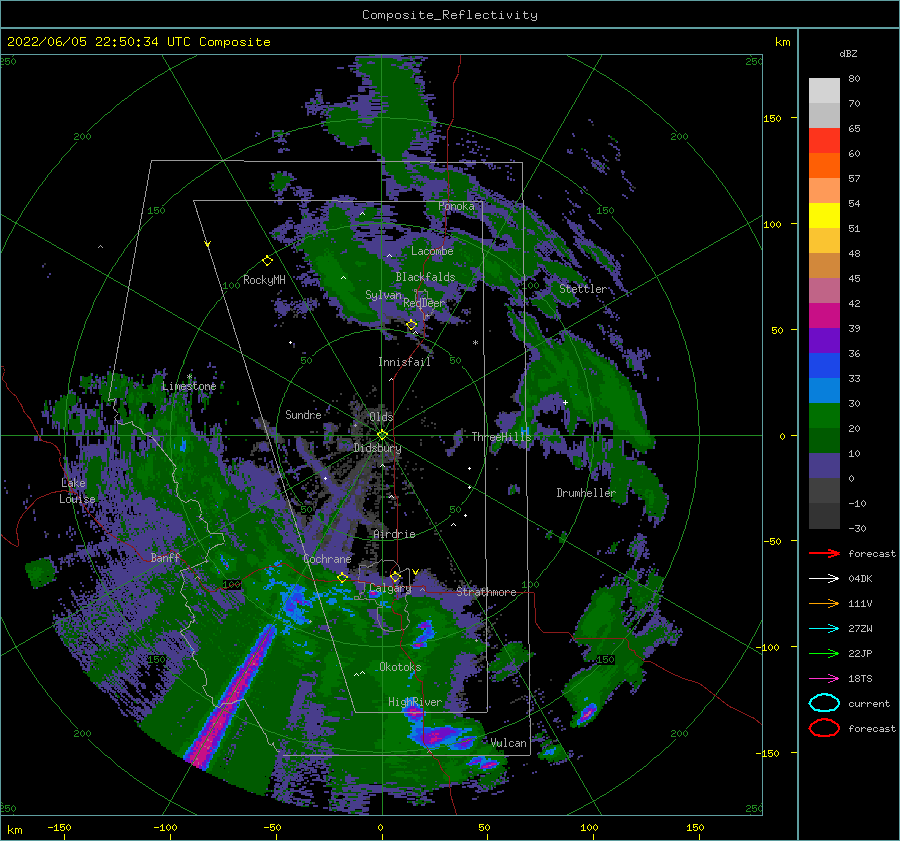The image size is (900, 841).
Task: Click the Ponoka city label
Action: (456, 206)
